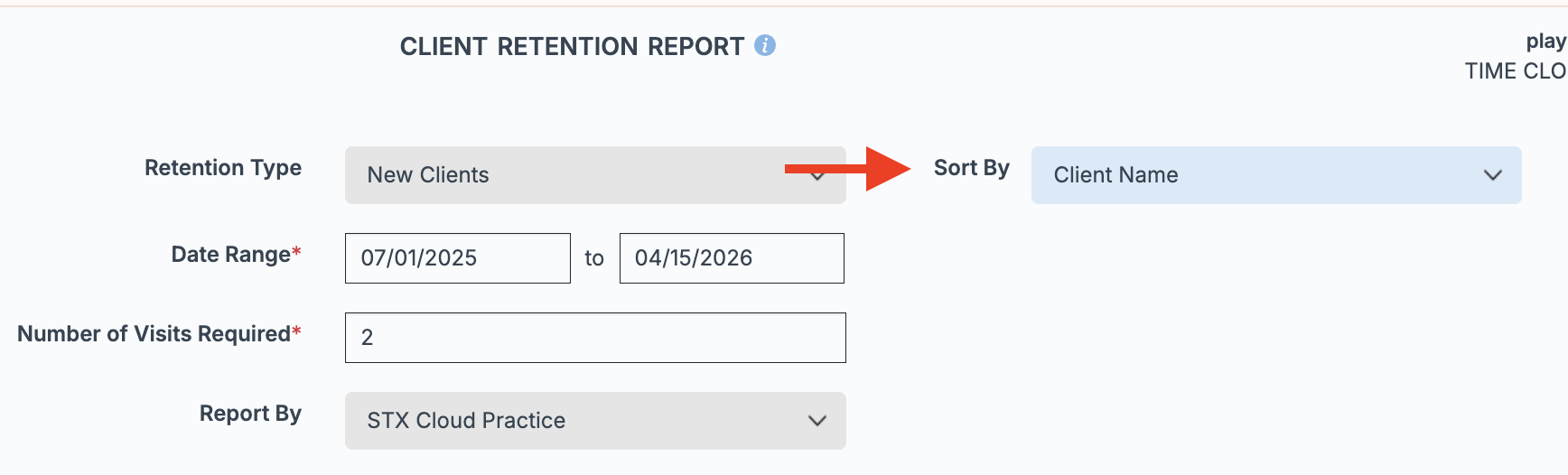Click the Number of Visits Required label

click(x=154, y=334)
